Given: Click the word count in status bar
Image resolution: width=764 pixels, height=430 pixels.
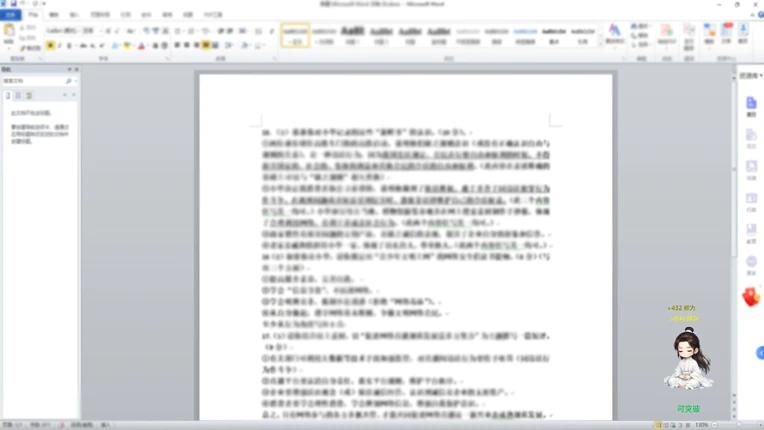Looking at the screenshot, I should (x=40, y=425).
